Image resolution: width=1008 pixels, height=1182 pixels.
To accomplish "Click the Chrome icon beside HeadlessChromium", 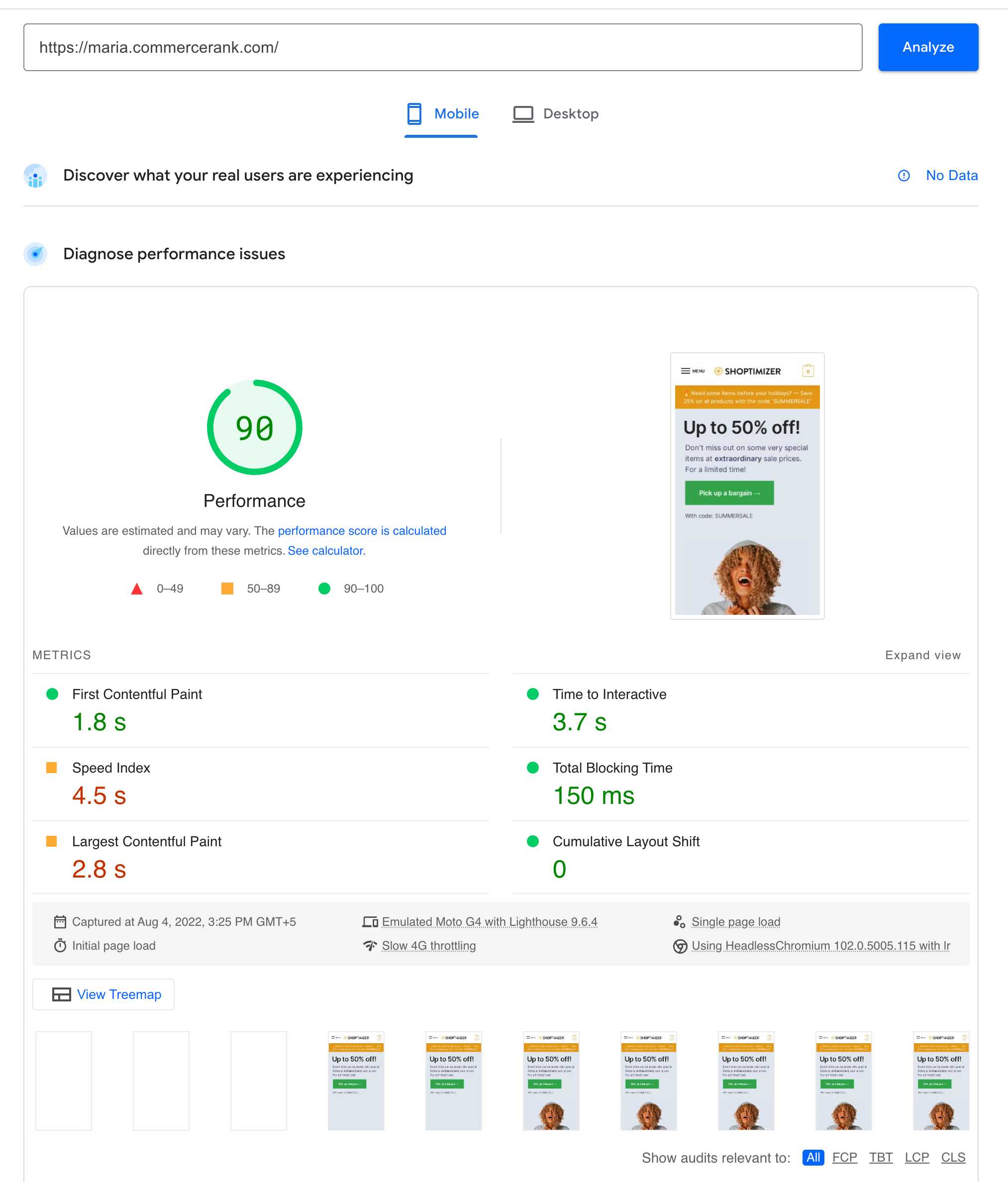I will (x=680, y=946).
